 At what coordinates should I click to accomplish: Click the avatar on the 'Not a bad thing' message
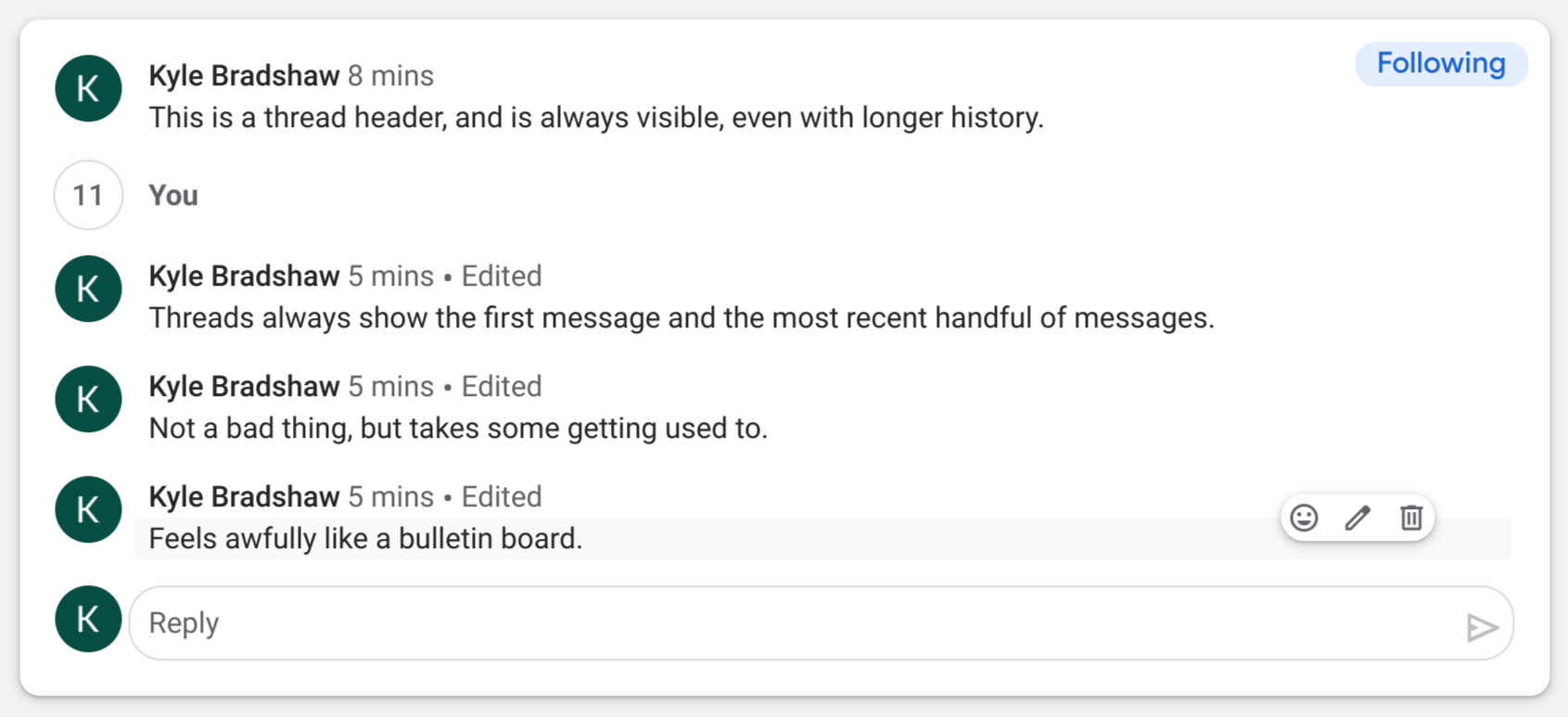87,399
